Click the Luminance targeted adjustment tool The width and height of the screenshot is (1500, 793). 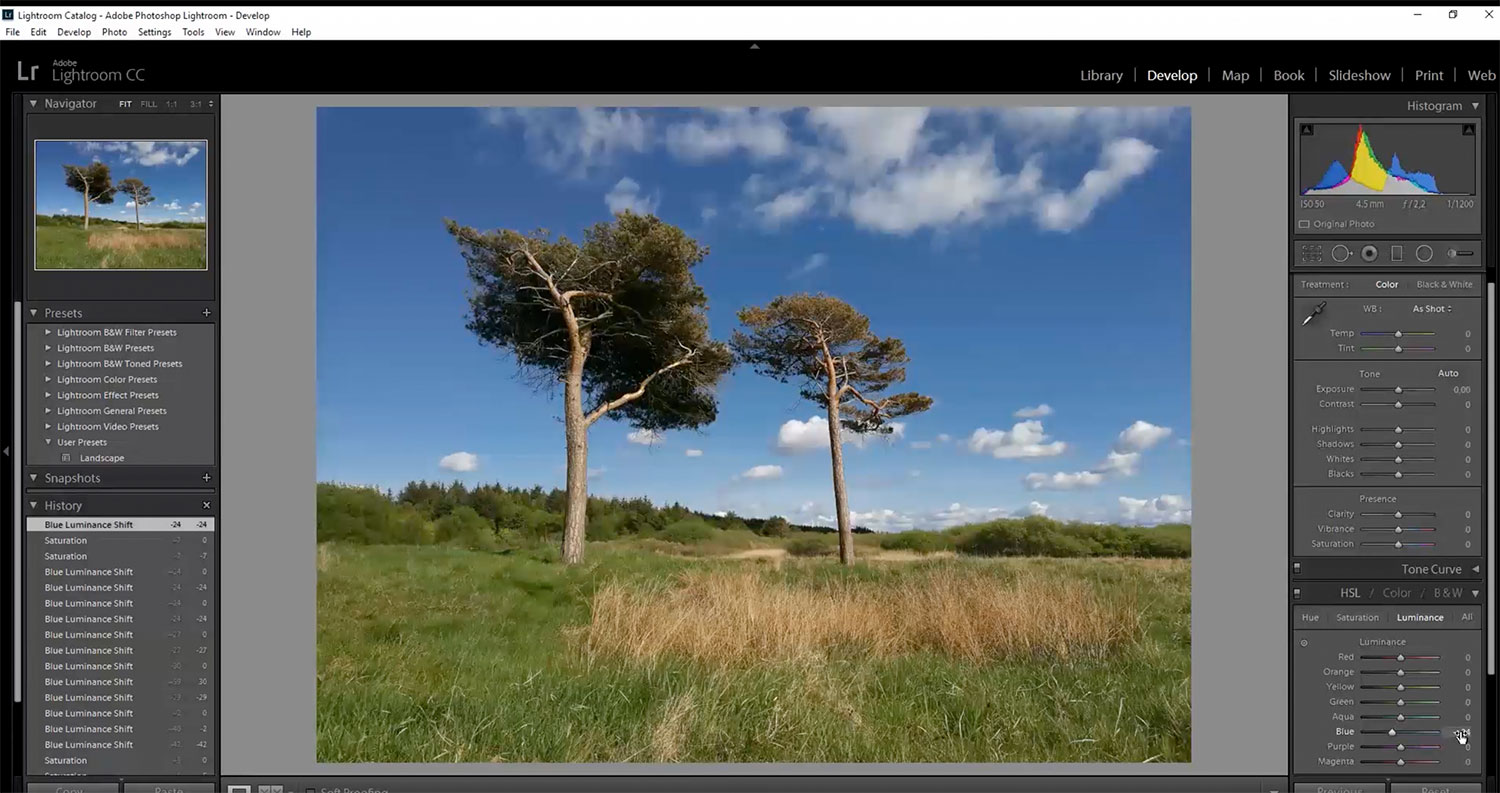click(x=1304, y=643)
